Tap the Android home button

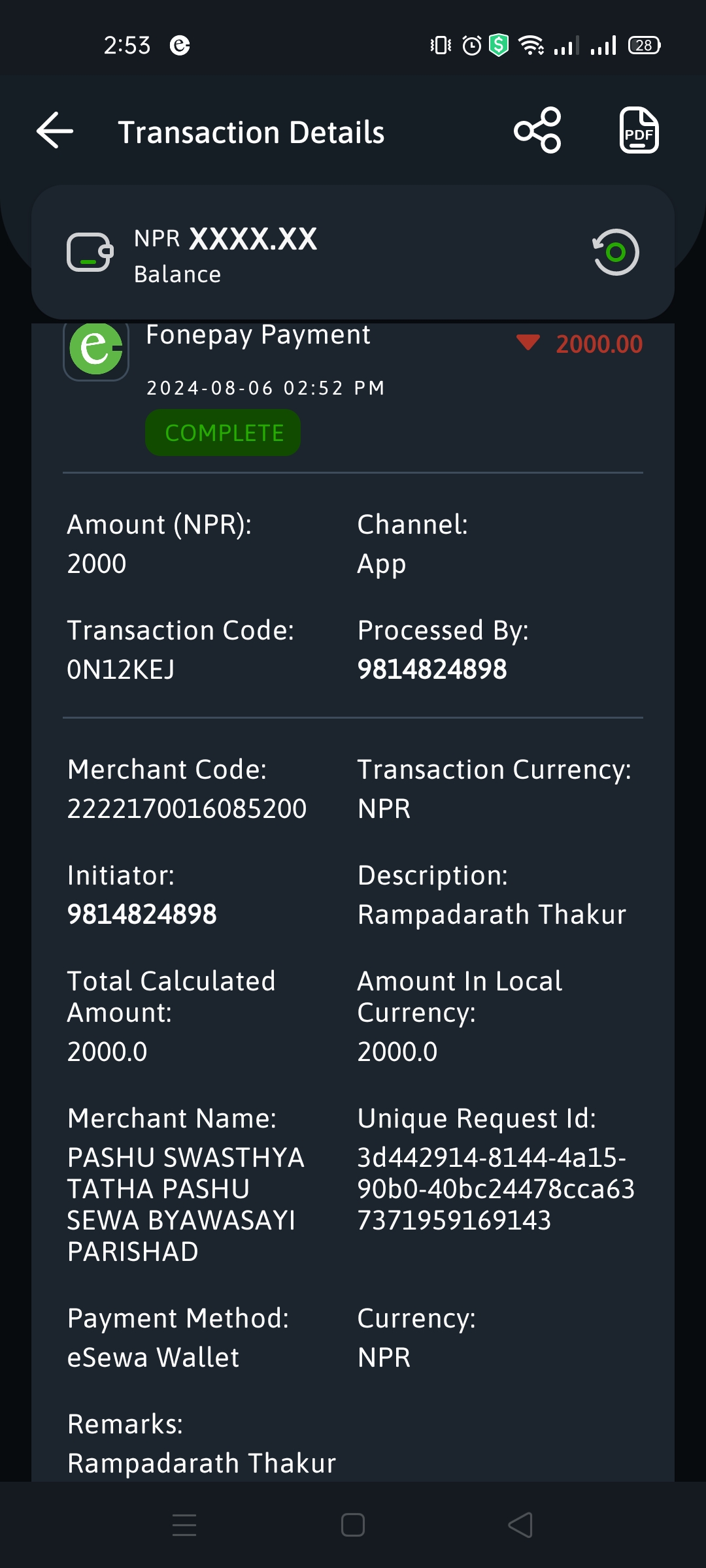353,1525
